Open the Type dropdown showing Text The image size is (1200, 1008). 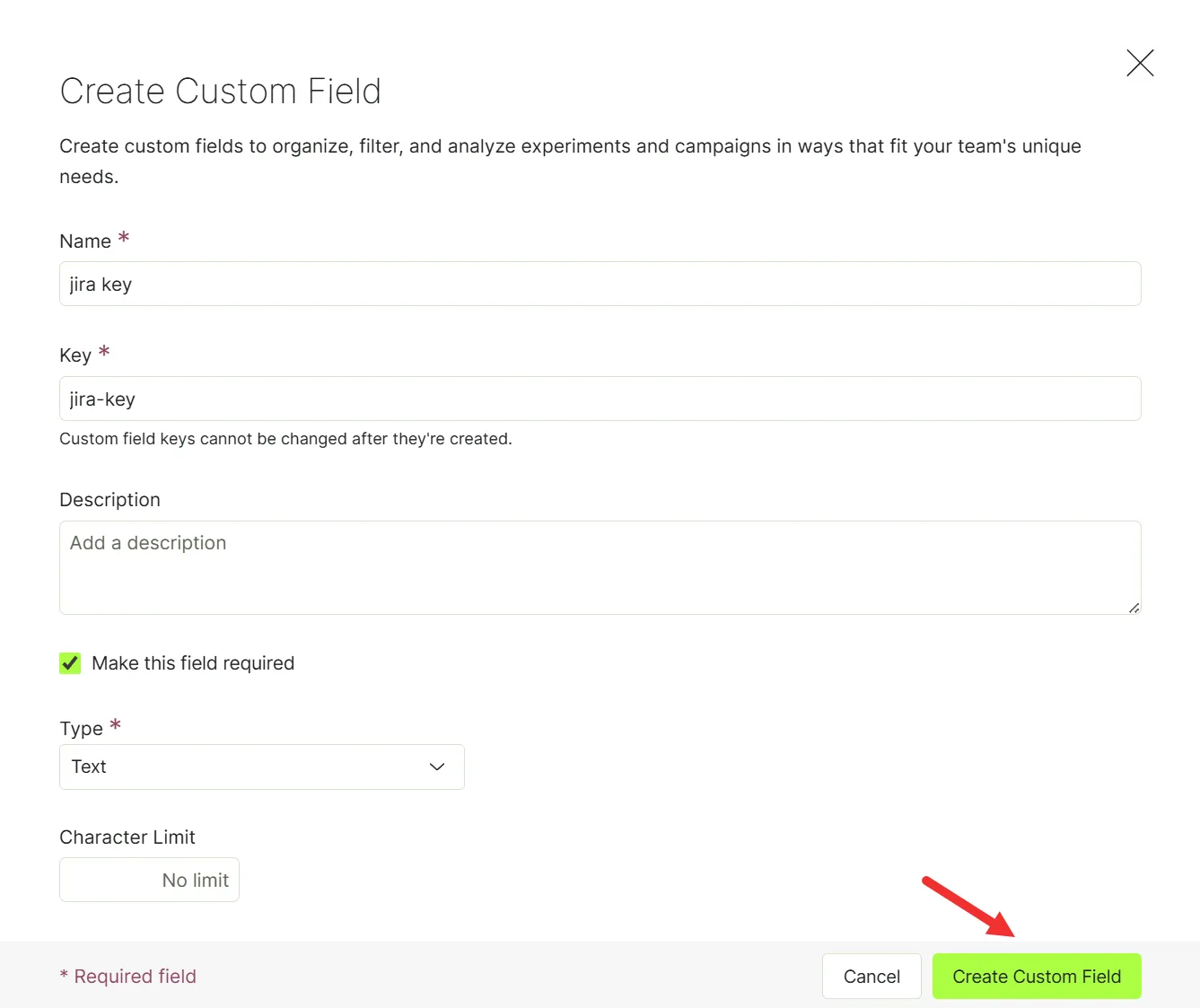261,767
